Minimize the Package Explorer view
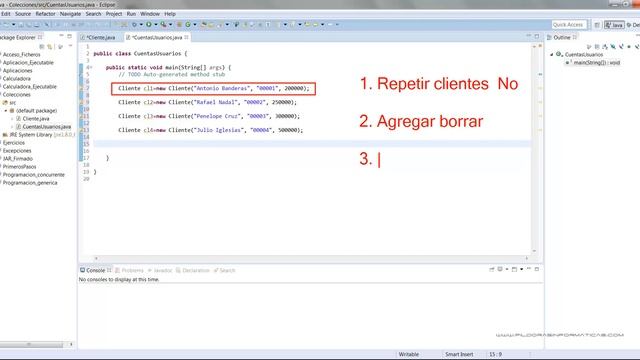 coord(61,36)
